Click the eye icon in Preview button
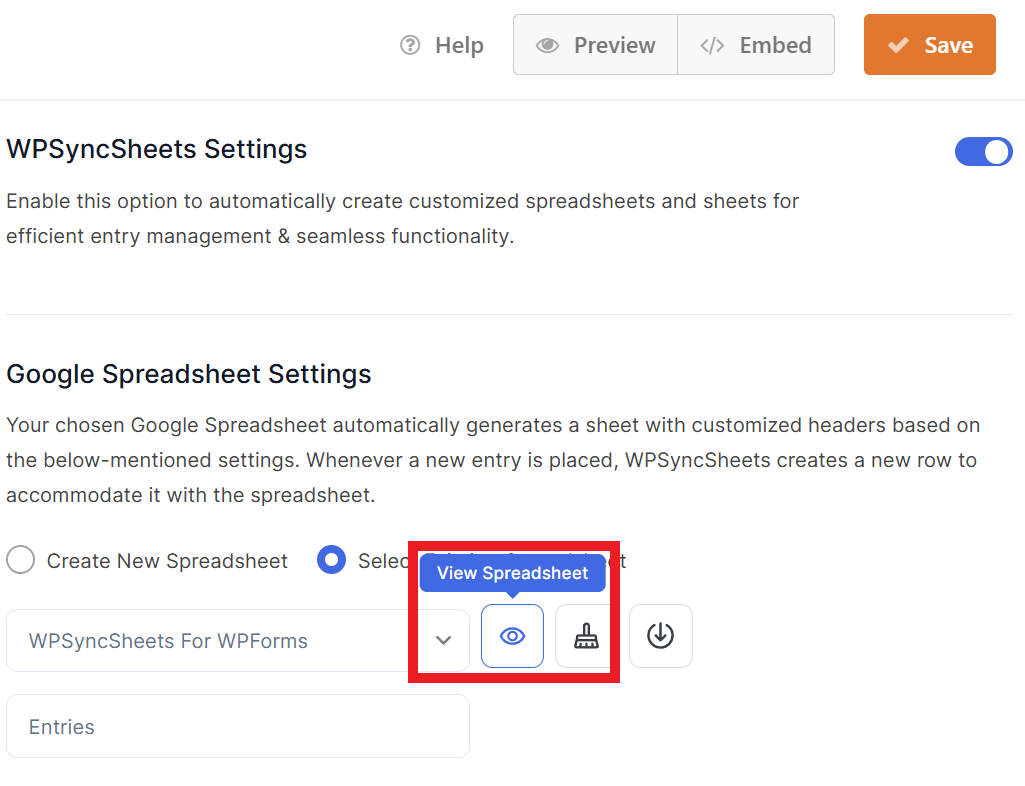The height and width of the screenshot is (786, 1025). (547, 45)
